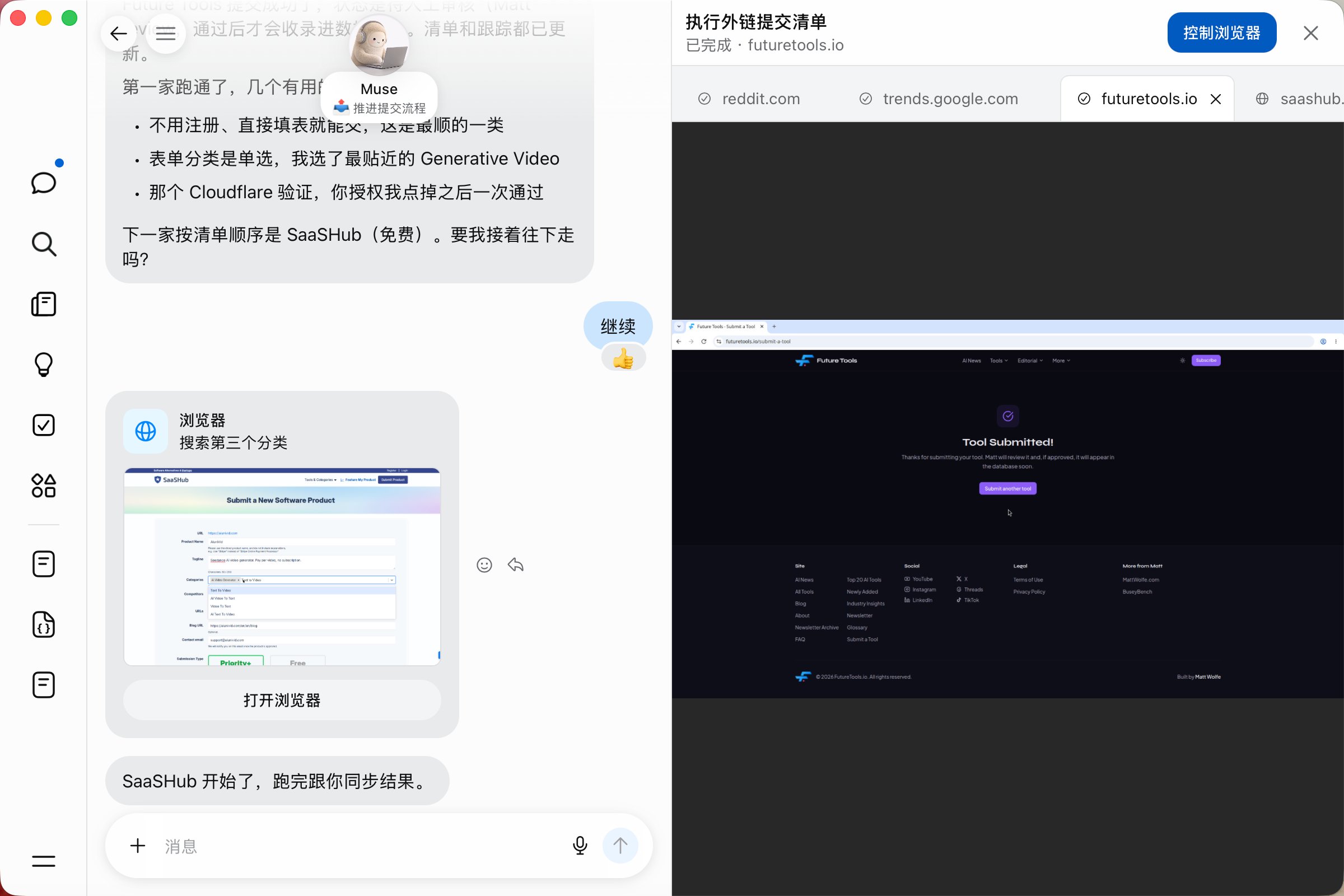Open Glossary footer link
1344x896 pixels.
pyautogui.click(x=857, y=627)
